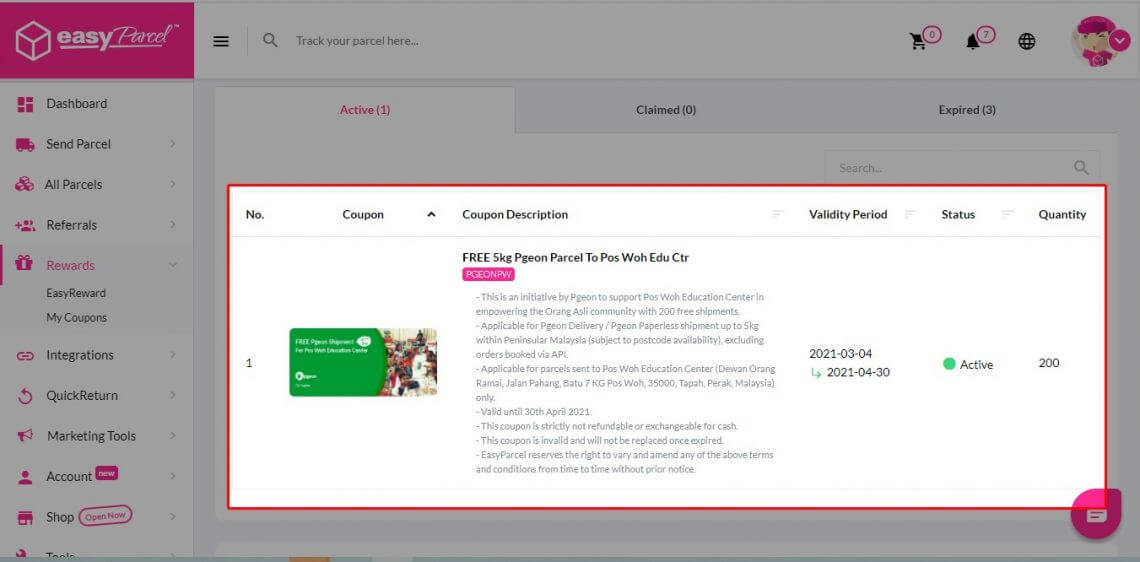Switch to the Expired (3) tab

966,110
